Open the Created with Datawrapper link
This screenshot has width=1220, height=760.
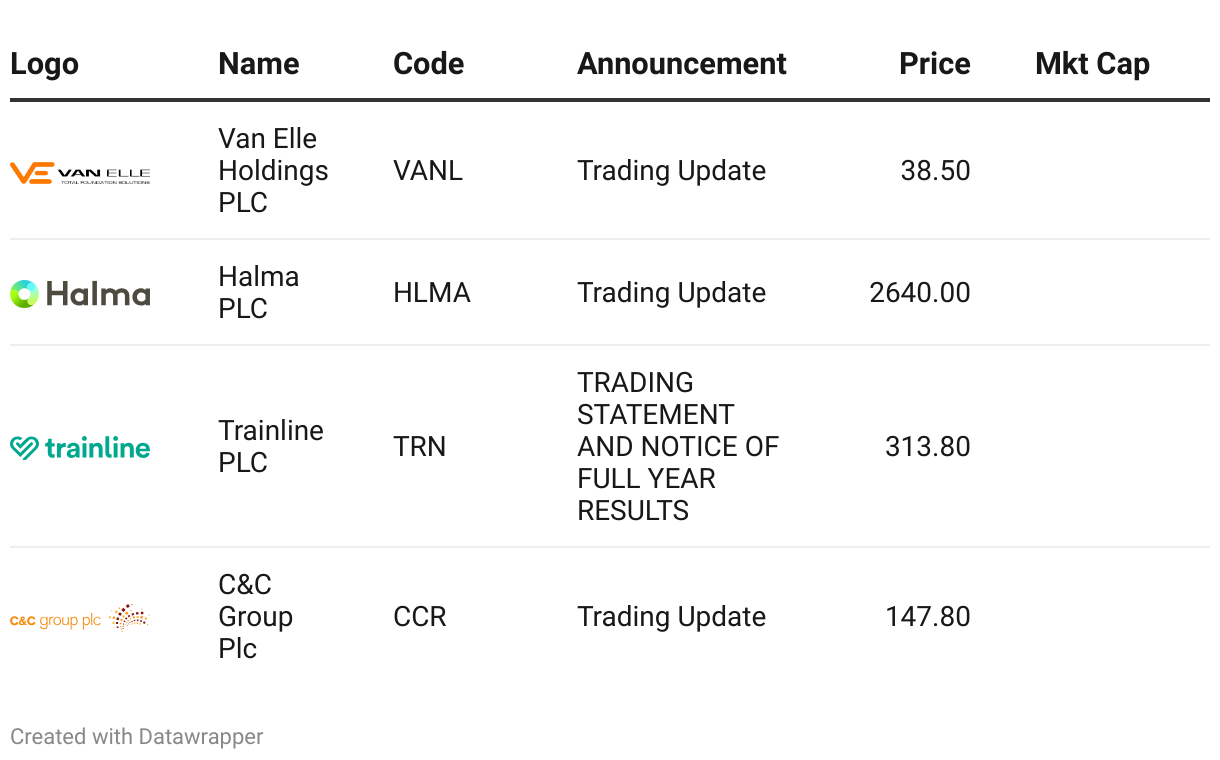pos(137,737)
